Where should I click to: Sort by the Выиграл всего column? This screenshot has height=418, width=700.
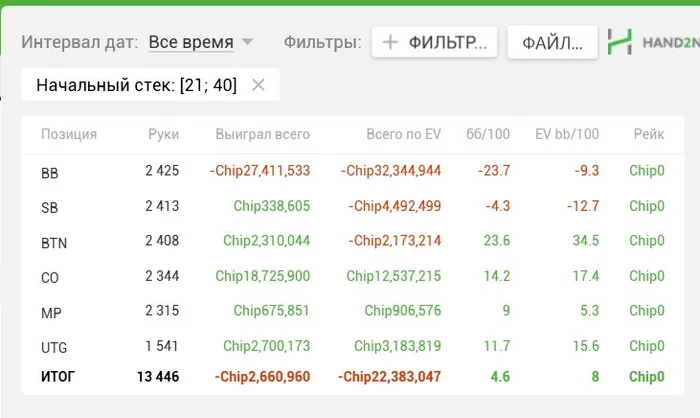[262, 134]
